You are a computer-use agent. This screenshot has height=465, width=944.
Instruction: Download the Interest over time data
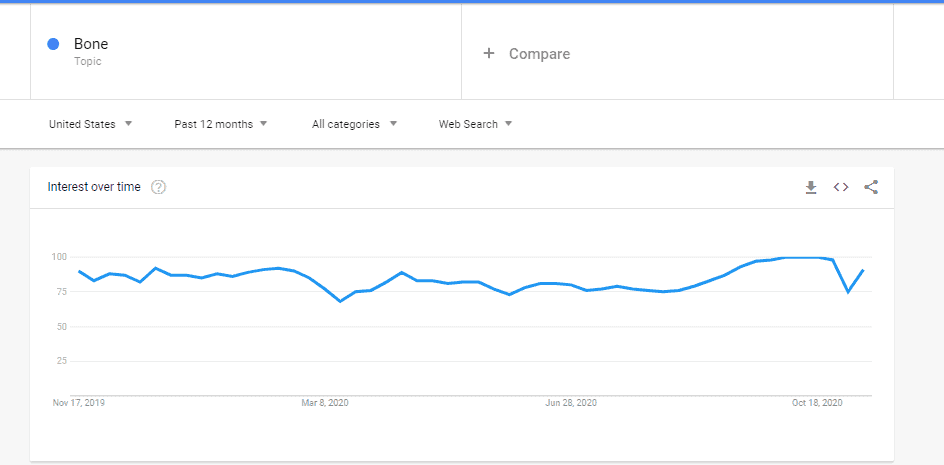coord(811,187)
